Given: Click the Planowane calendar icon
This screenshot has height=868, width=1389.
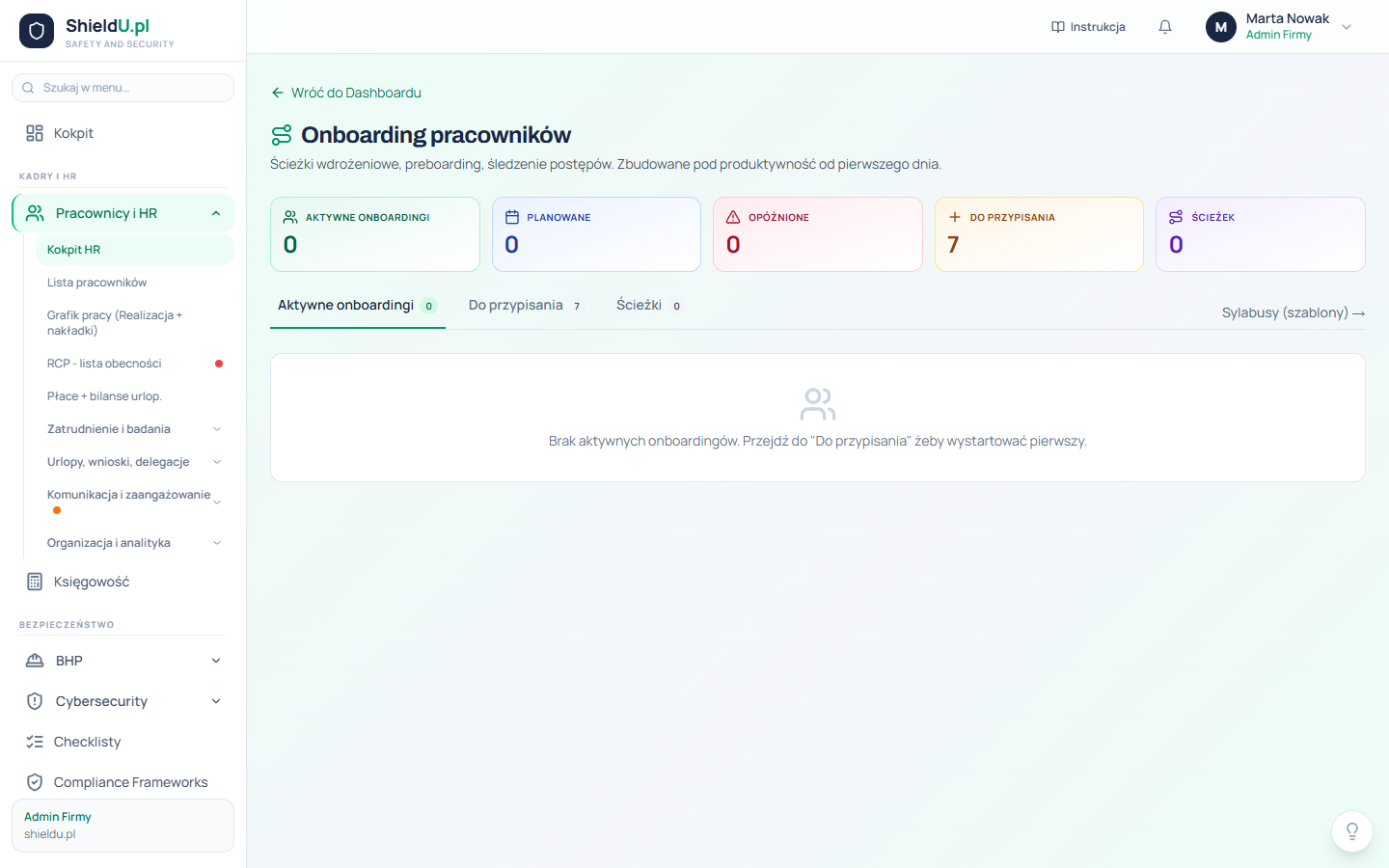Looking at the screenshot, I should (x=512, y=217).
